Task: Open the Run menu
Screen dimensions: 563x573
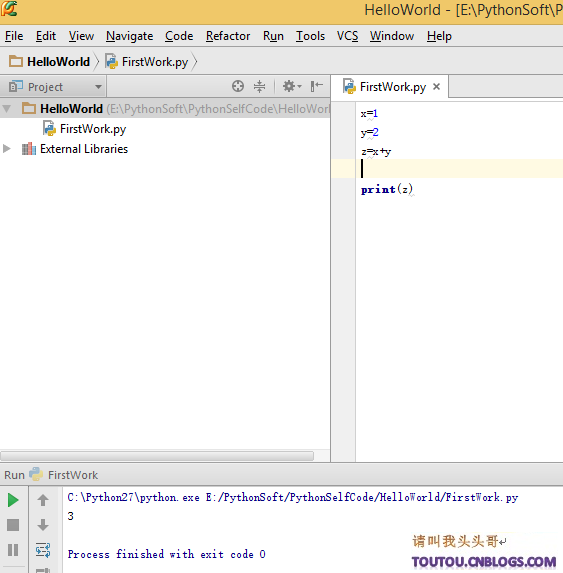Action: click(x=273, y=36)
